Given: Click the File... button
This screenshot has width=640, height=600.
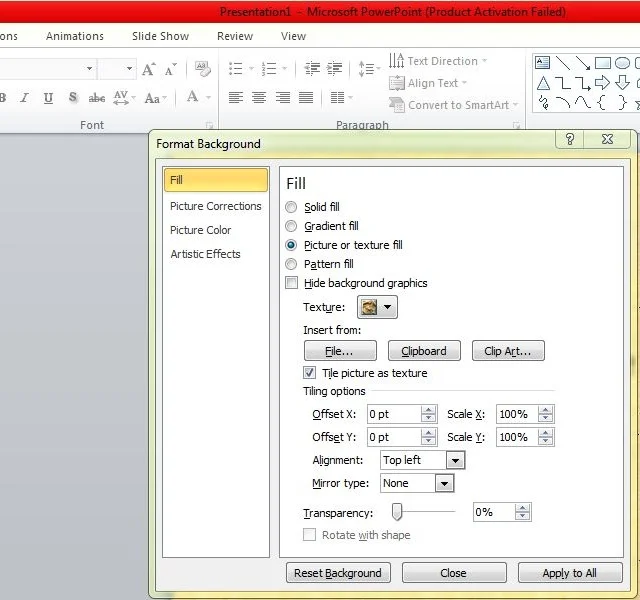Looking at the screenshot, I should [x=340, y=351].
